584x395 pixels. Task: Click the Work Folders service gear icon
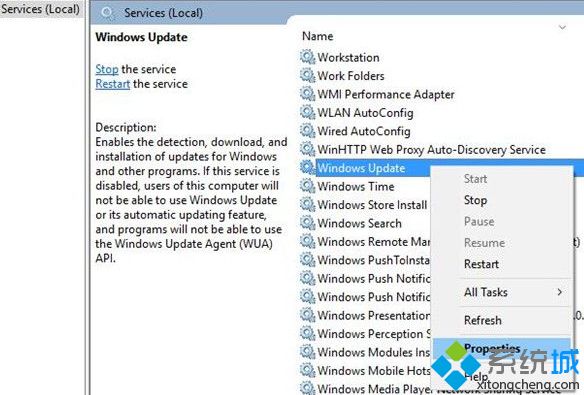[x=308, y=76]
